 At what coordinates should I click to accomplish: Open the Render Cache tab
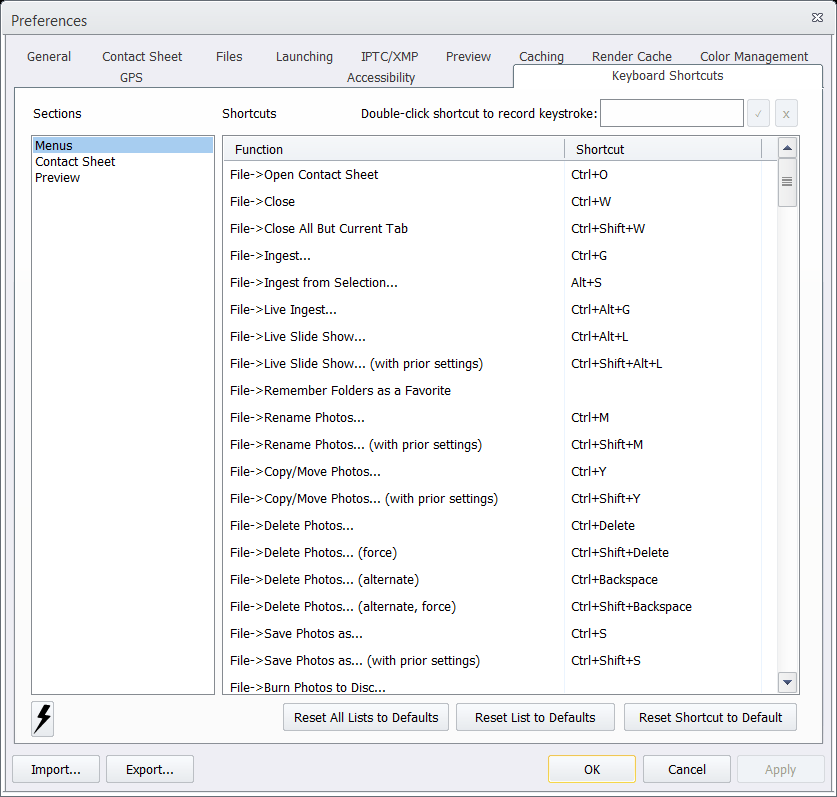pyautogui.click(x=631, y=57)
